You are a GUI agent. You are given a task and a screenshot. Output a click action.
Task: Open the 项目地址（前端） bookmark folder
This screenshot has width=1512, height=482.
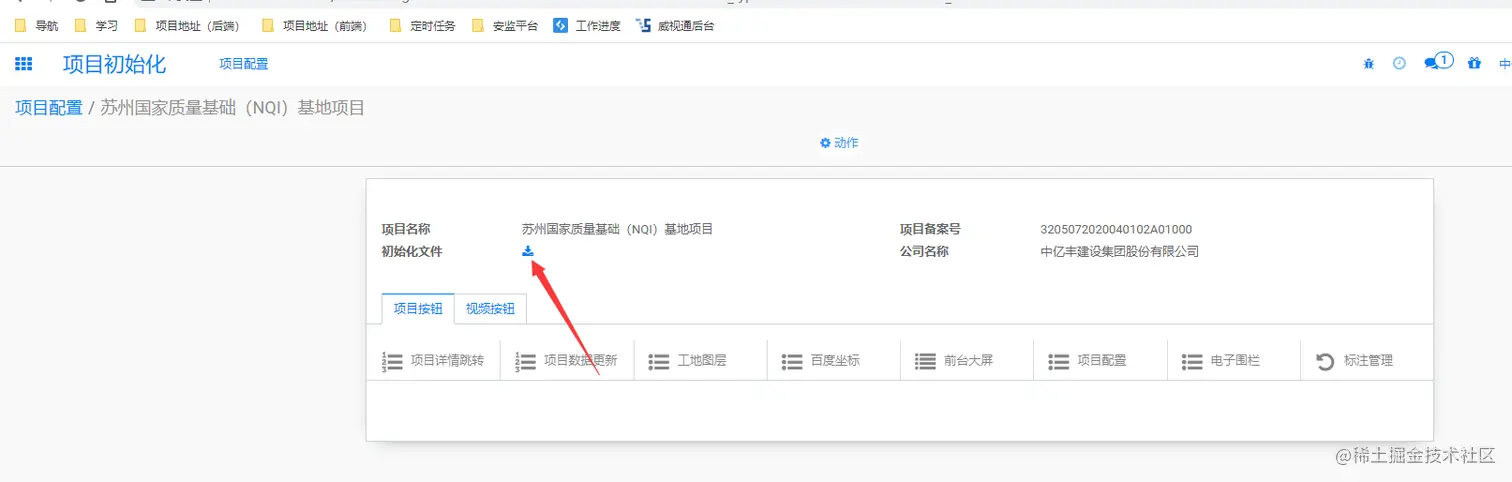tap(315, 26)
